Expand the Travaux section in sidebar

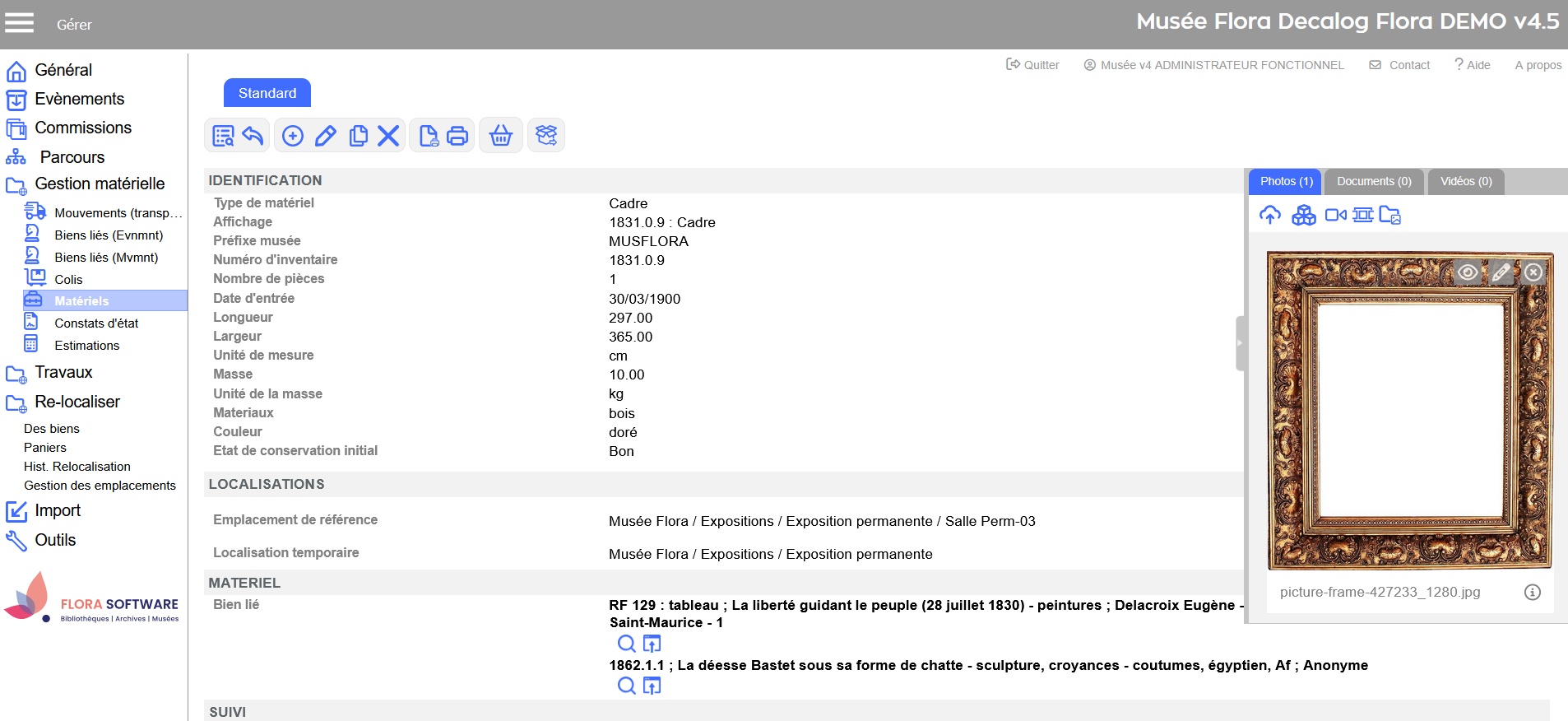coord(63,373)
